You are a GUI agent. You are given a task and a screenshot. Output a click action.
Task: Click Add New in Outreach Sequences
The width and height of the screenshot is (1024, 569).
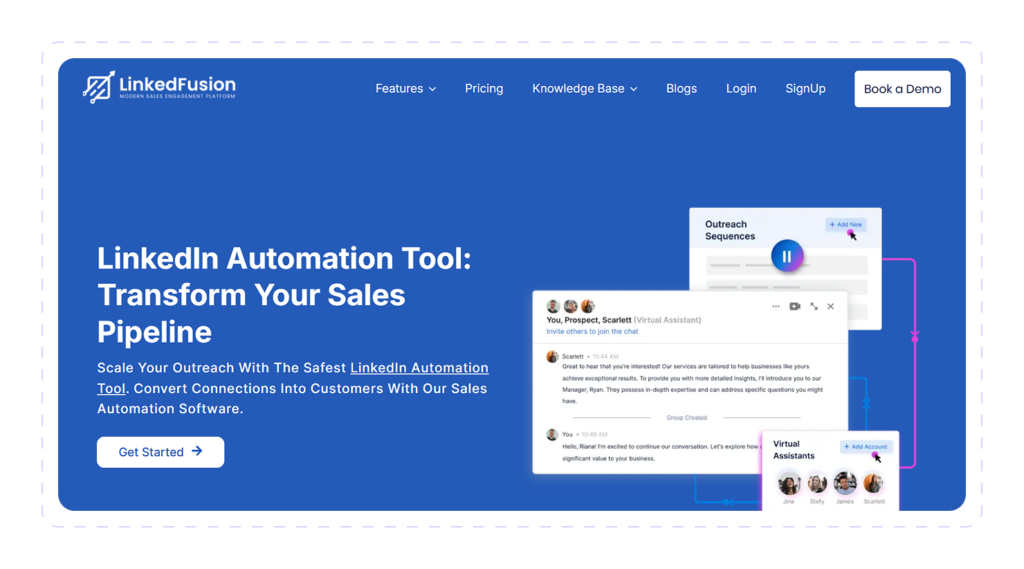pyautogui.click(x=846, y=225)
